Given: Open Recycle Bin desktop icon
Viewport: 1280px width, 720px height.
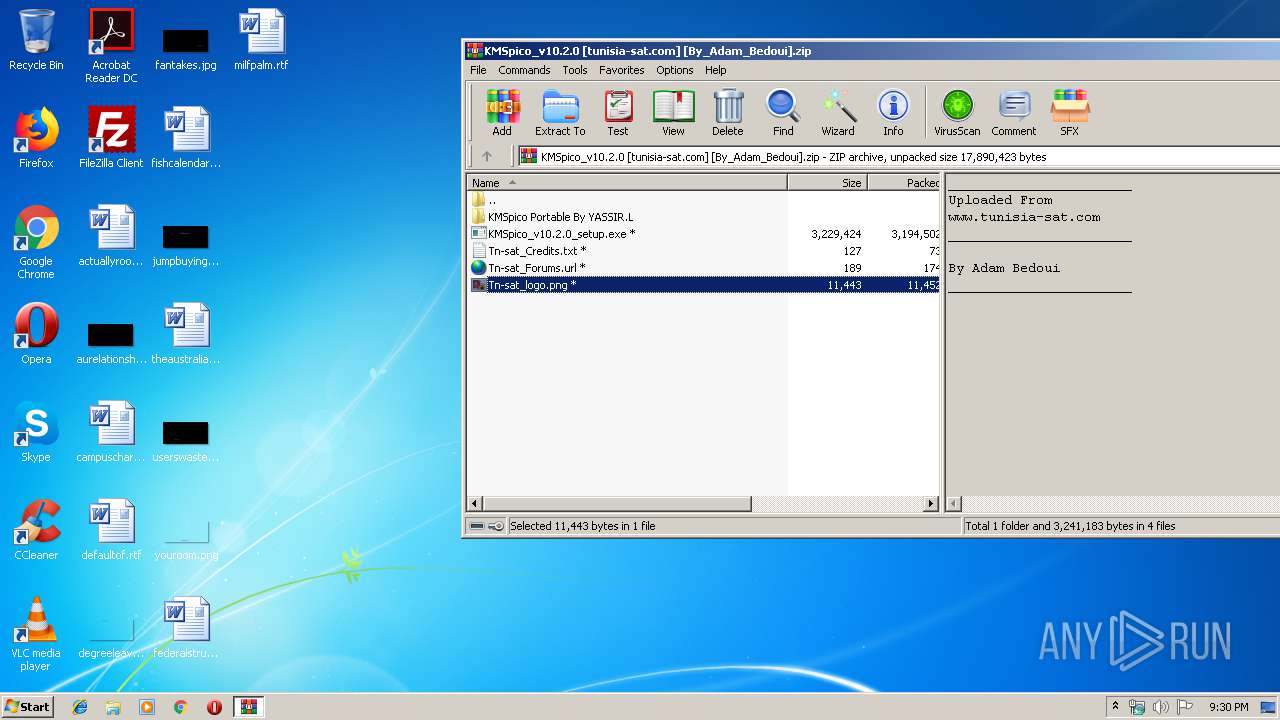Looking at the screenshot, I should [36, 40].
